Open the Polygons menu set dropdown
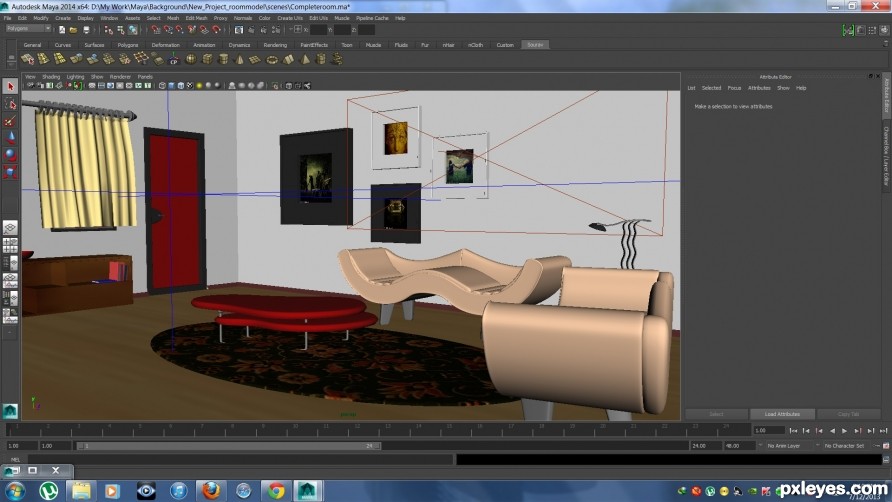 (28, 28)
